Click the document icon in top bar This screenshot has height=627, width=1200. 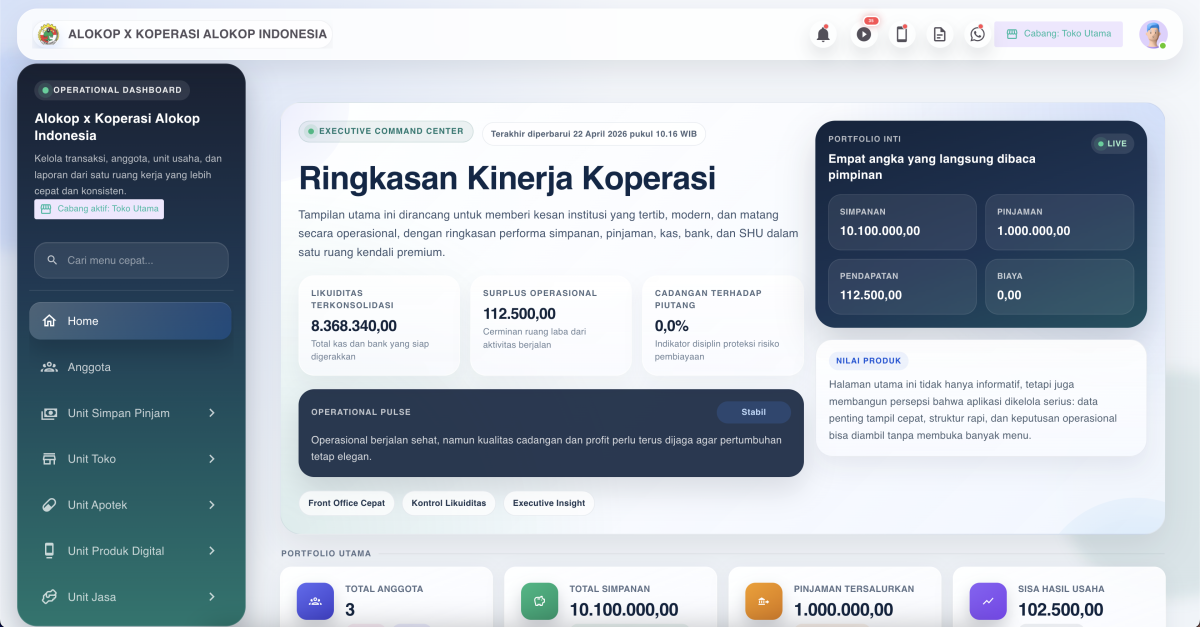click(x=939, y=34)
